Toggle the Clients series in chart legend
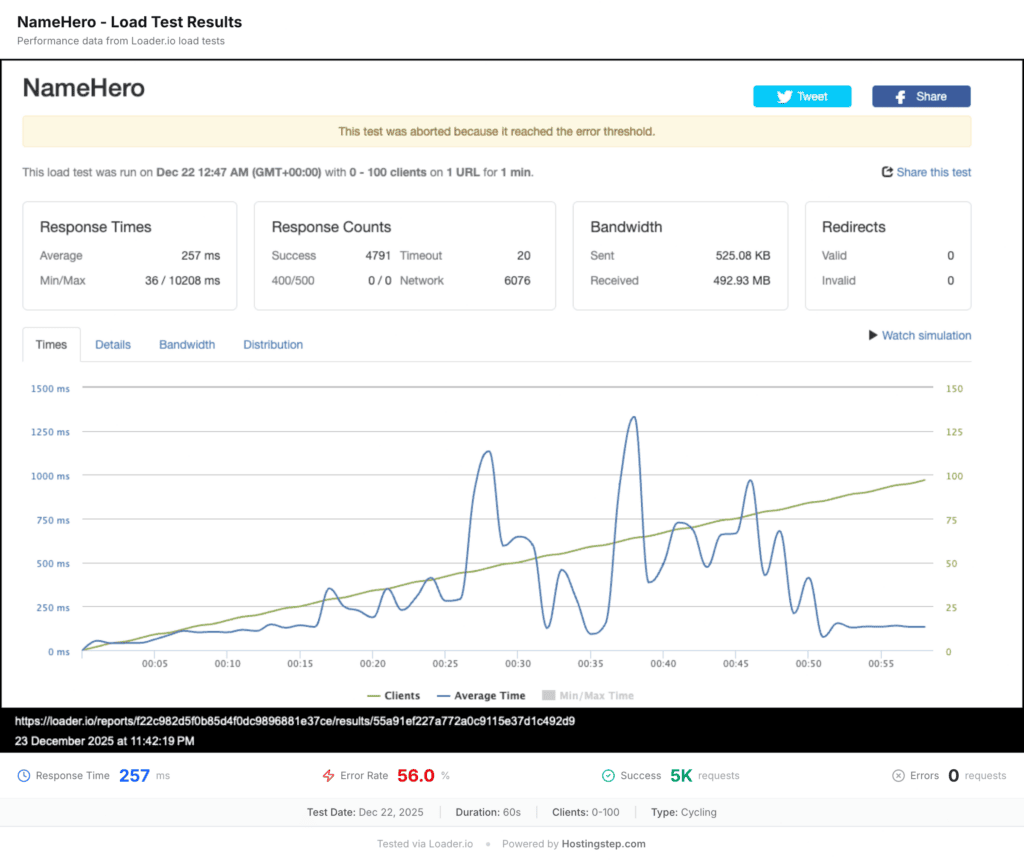The width and height of the screenshot is (1024, 861). coord(394,696)
